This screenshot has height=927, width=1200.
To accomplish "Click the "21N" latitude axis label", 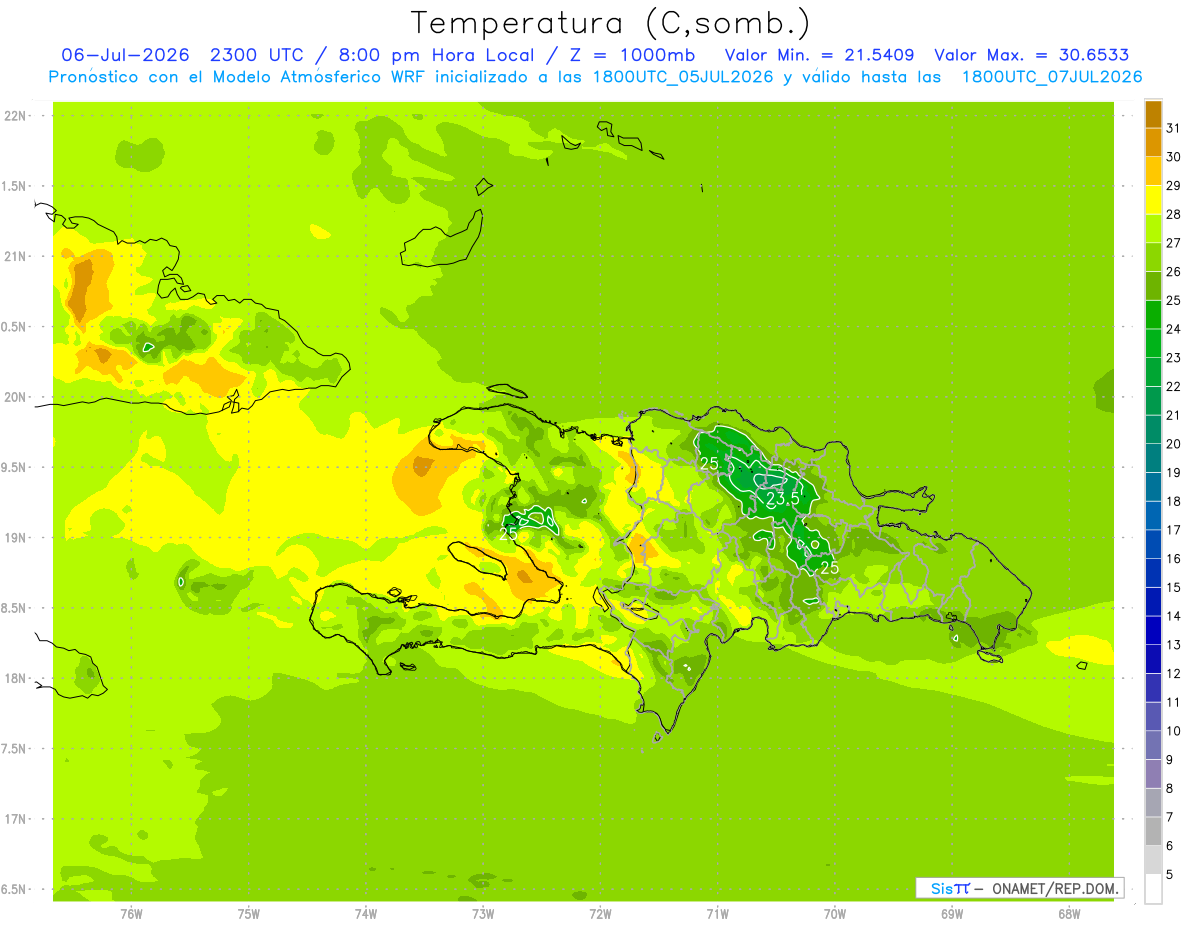I will (x=16, y=256).
